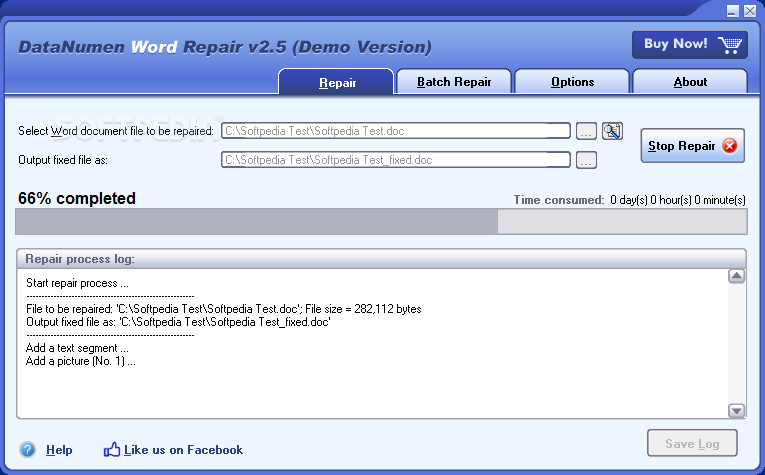
Task: Click the '66% completed' status text
Action: click(77, 198)
